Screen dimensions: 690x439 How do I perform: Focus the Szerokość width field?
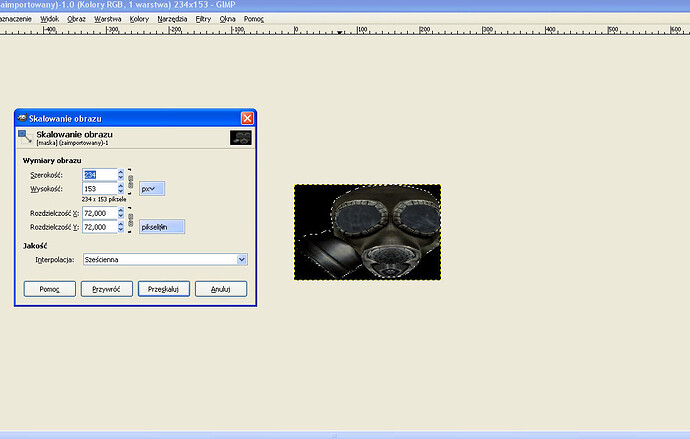click(100, 175)
